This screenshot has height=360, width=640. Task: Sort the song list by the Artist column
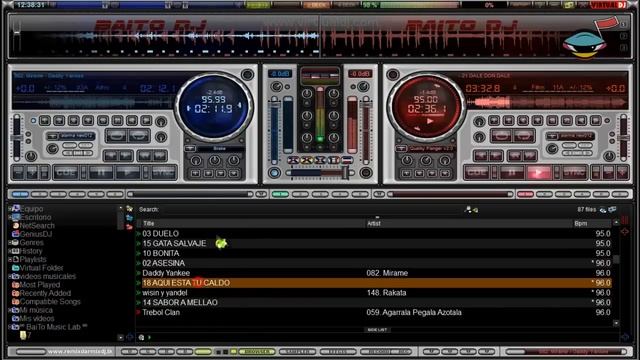469,223
